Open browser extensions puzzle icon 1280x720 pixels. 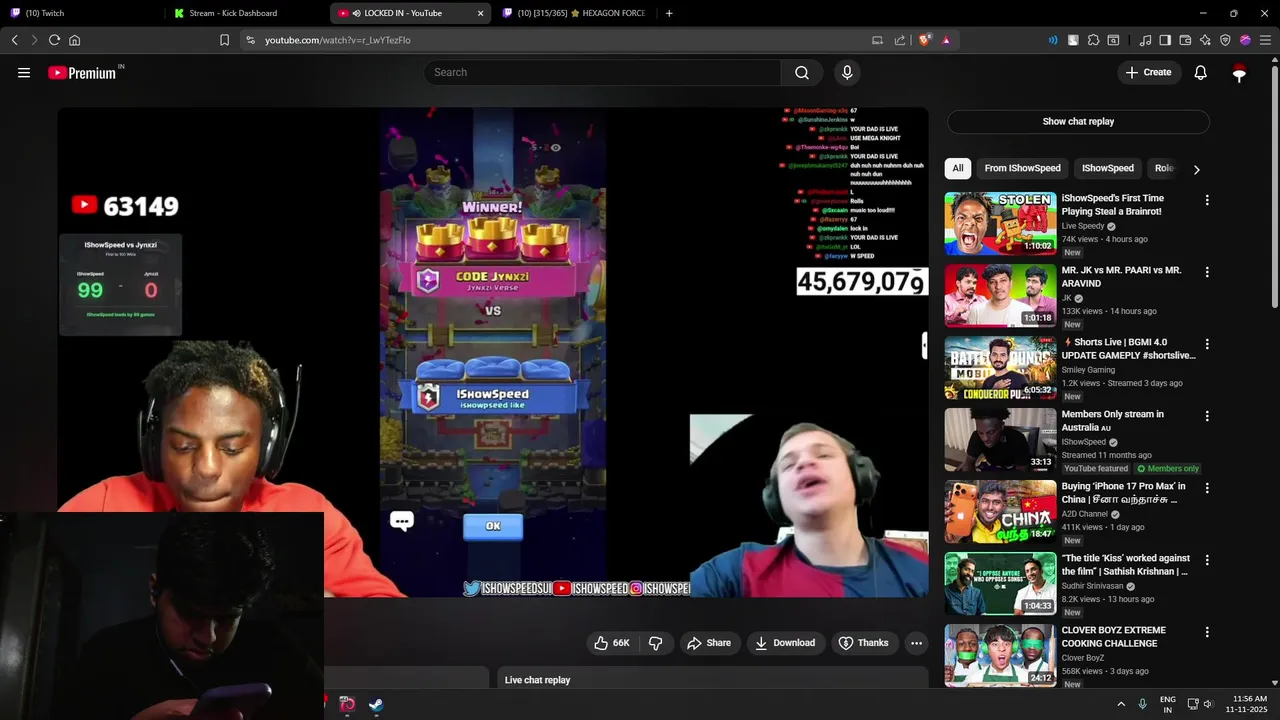pyautogui.click(x=1093, y=40)
